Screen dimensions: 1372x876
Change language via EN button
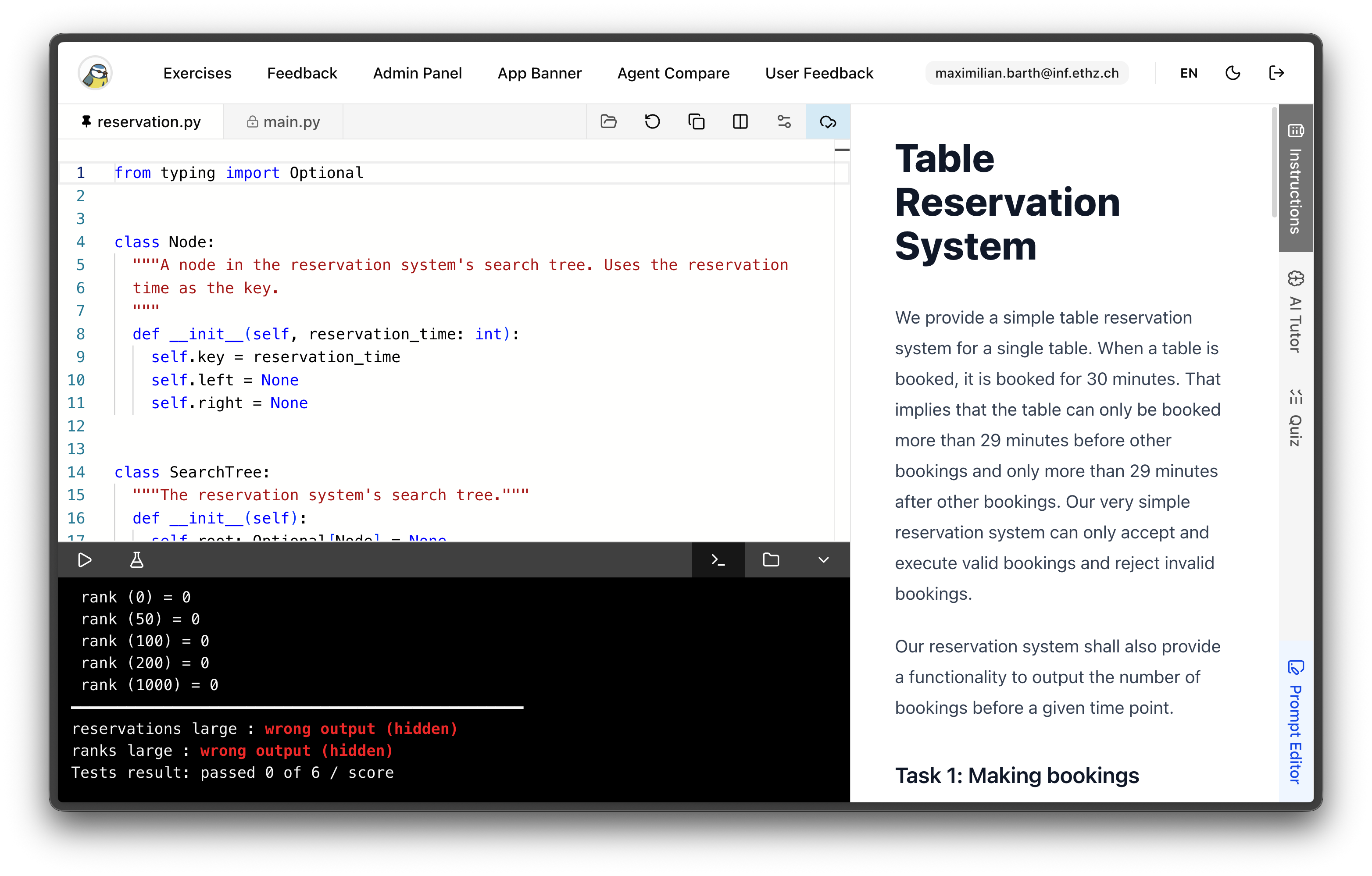point(1189,73)
